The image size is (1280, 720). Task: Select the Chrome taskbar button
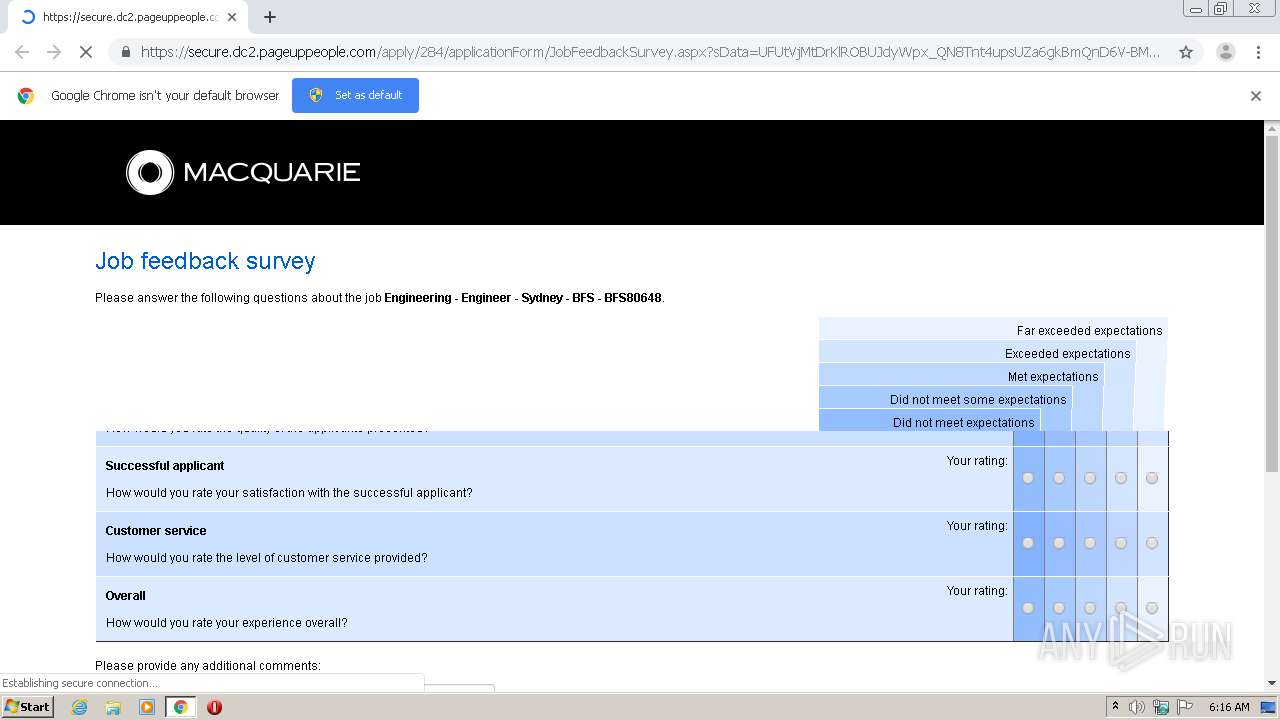pos(181,707)
